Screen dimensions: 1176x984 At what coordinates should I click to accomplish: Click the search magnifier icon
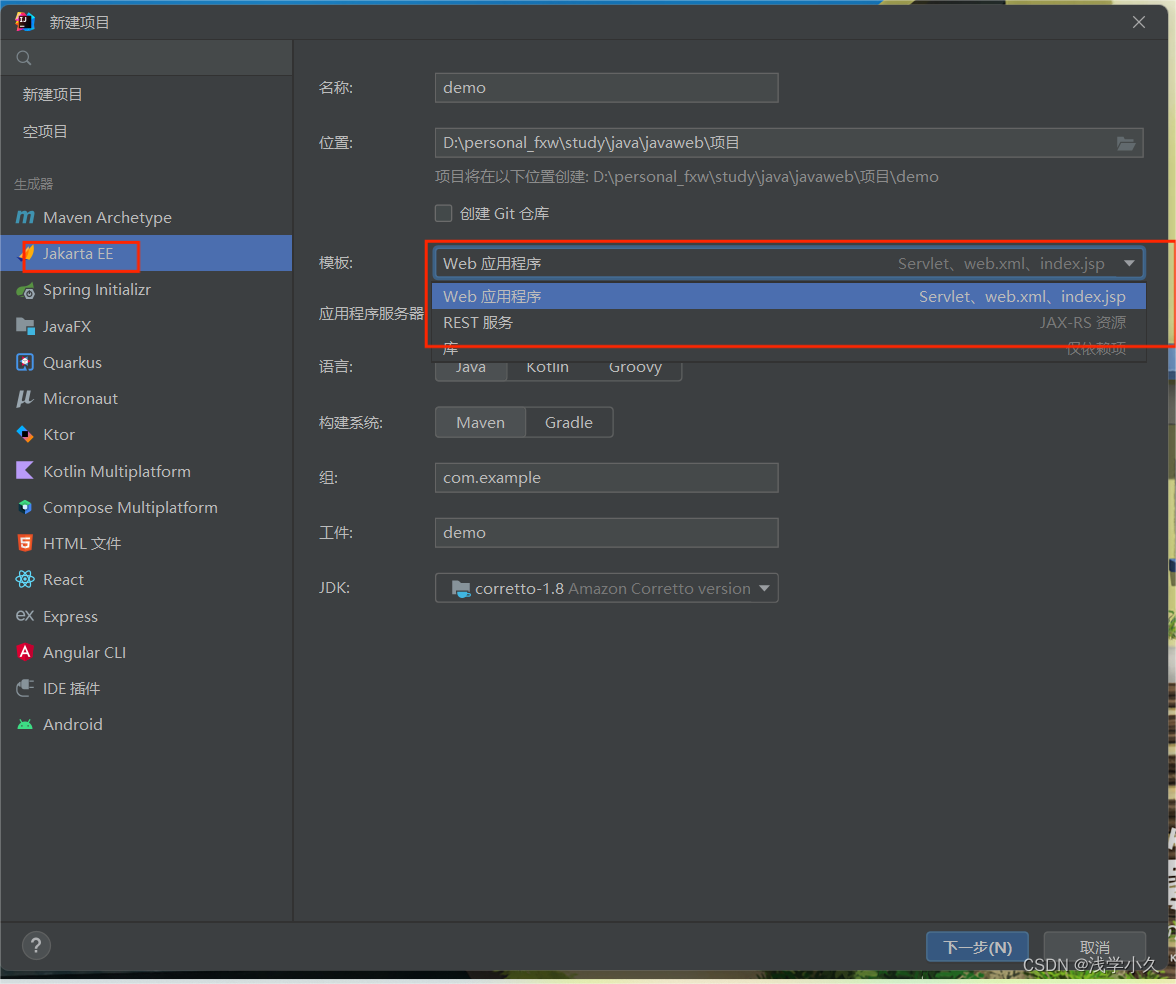point(23,58)
